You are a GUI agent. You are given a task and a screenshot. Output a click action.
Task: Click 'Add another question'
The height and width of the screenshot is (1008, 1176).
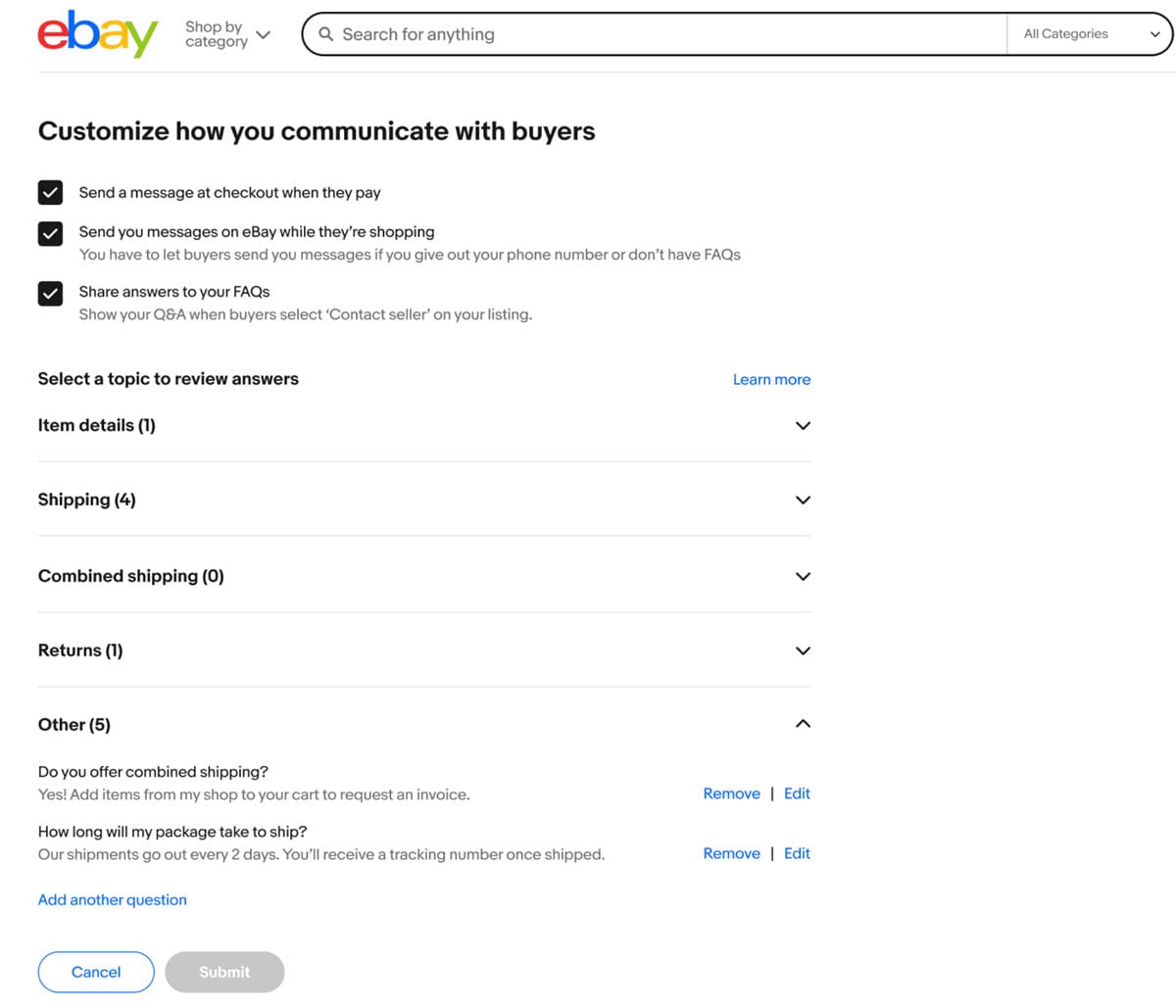[112, 899]
